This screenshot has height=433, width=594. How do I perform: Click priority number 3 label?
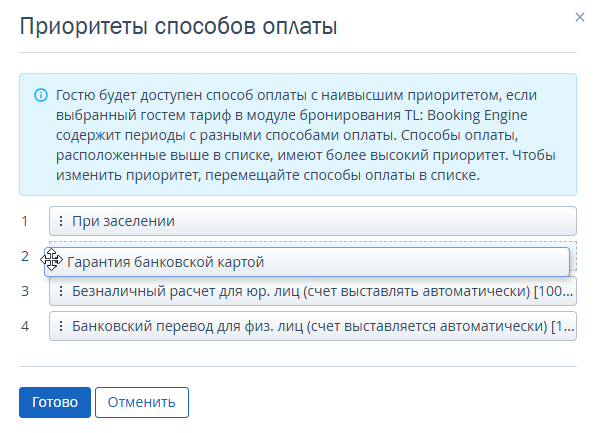click(25, 291)
